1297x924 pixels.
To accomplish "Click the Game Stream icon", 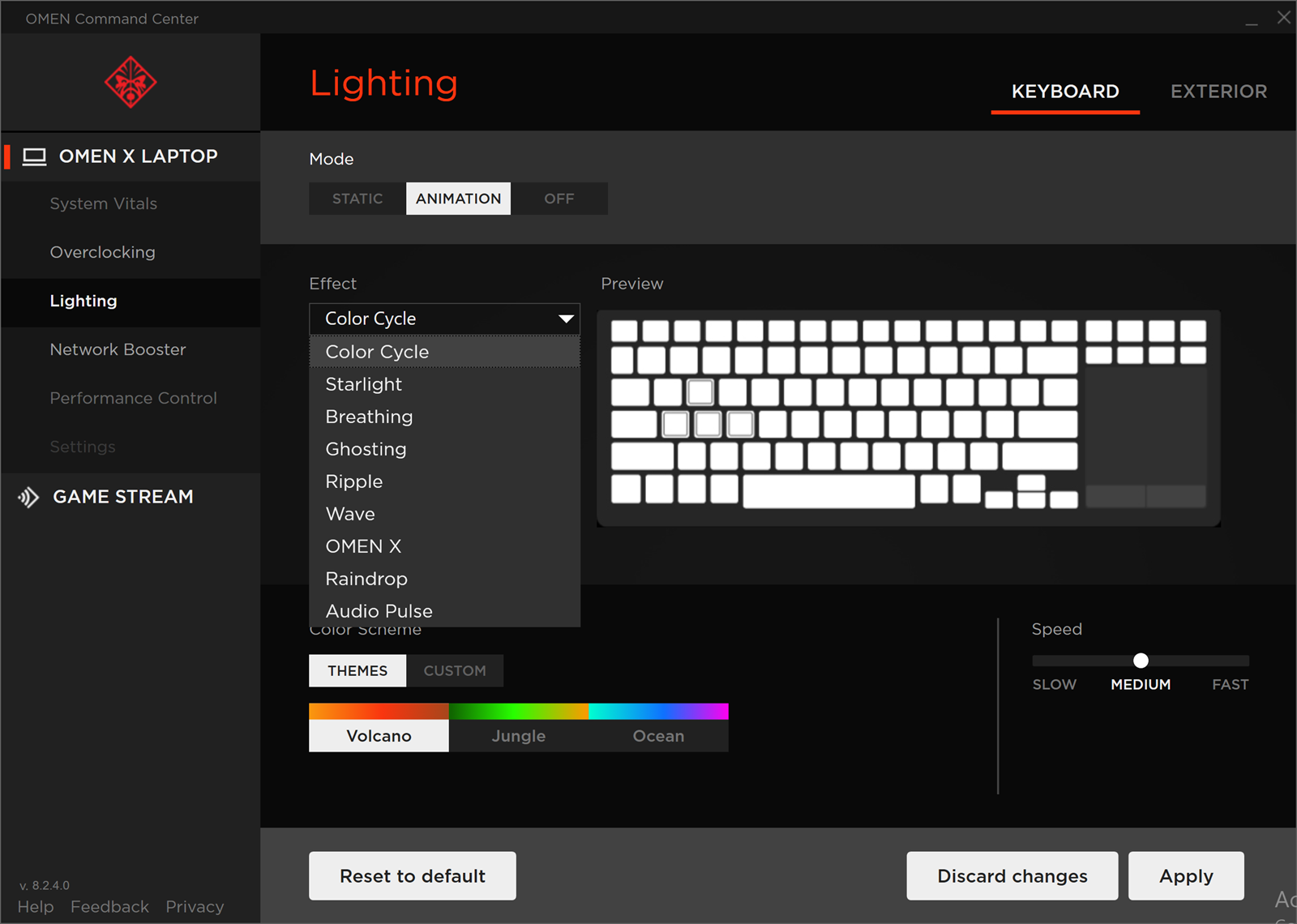I will [29, 497].
